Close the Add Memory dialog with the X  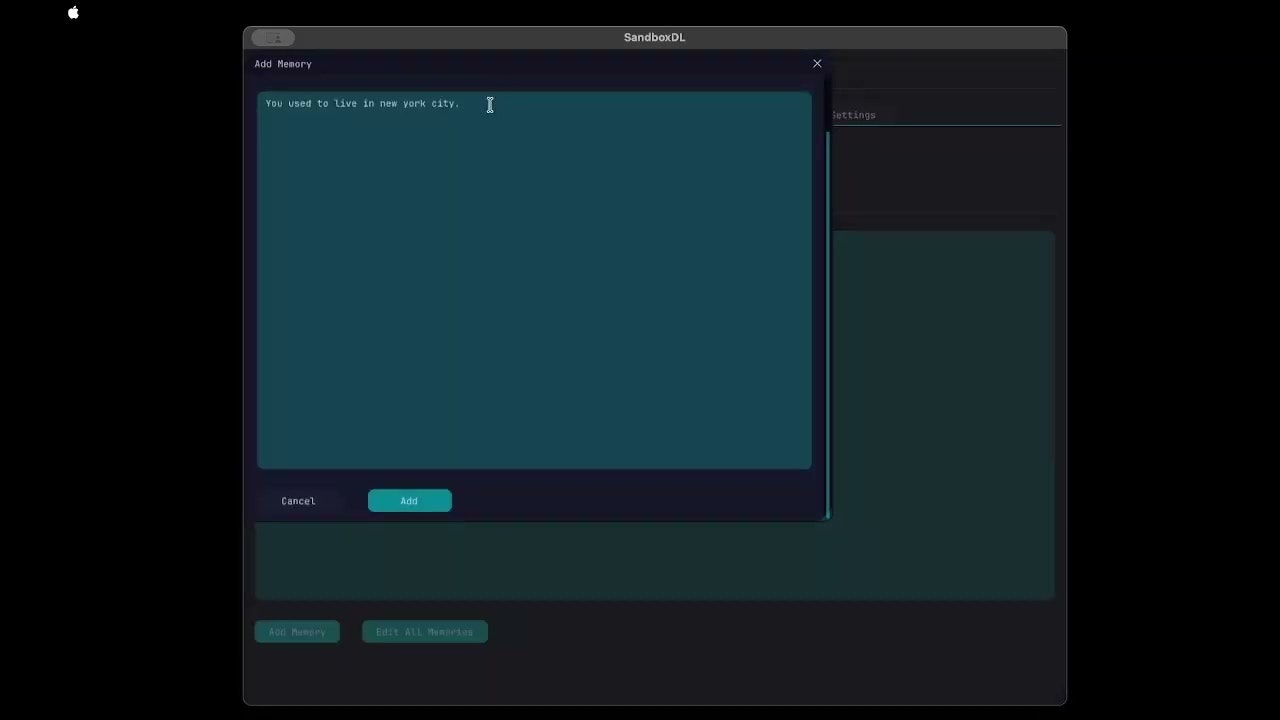(x=817, y=63)
